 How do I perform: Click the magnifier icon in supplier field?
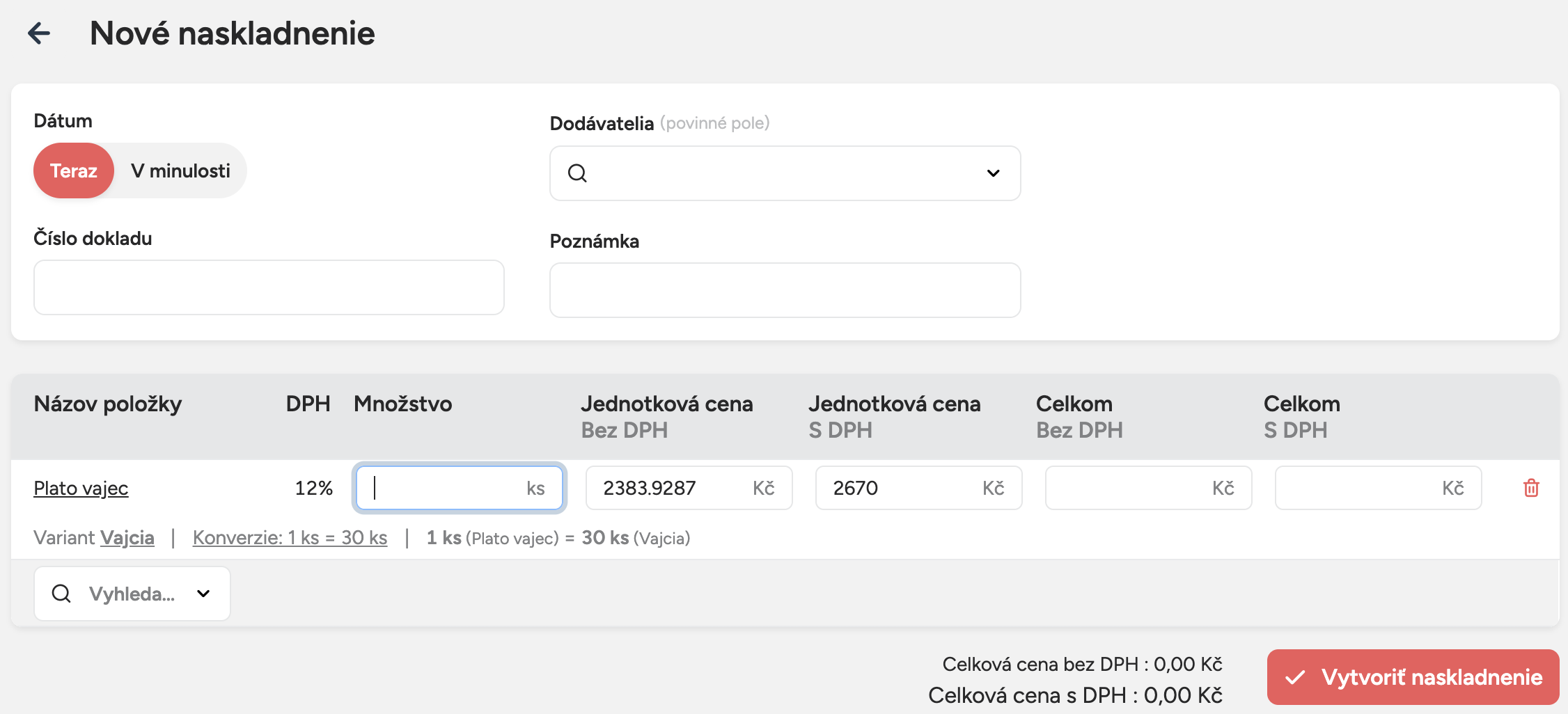pyautogui.click(x=577, y=173)
